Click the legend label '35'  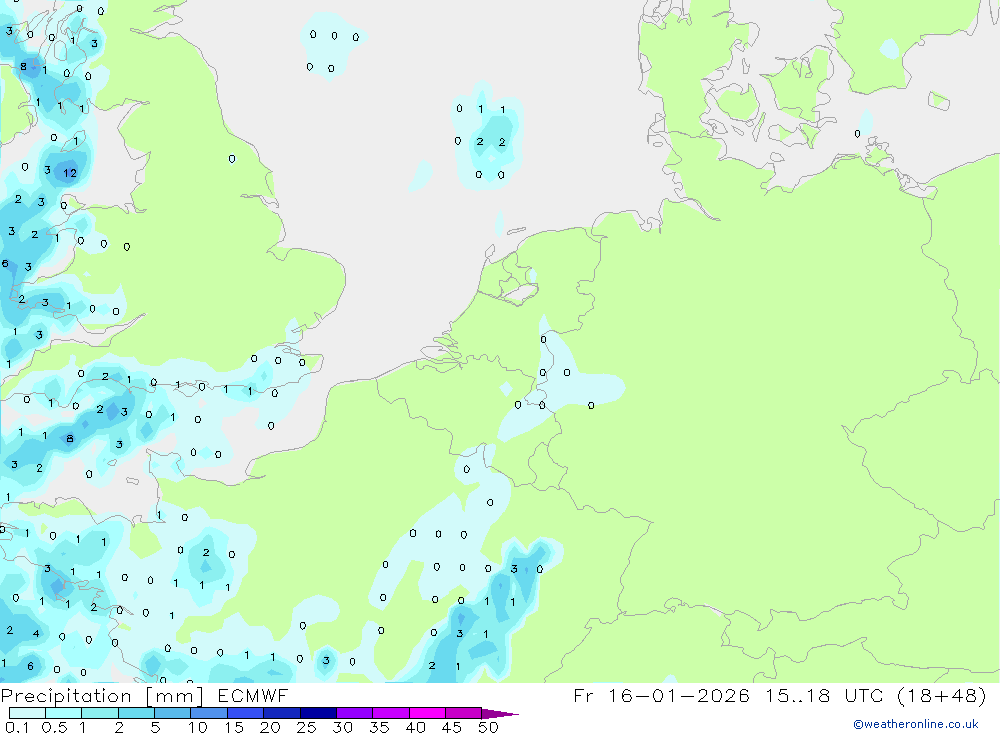click(379, 727)
